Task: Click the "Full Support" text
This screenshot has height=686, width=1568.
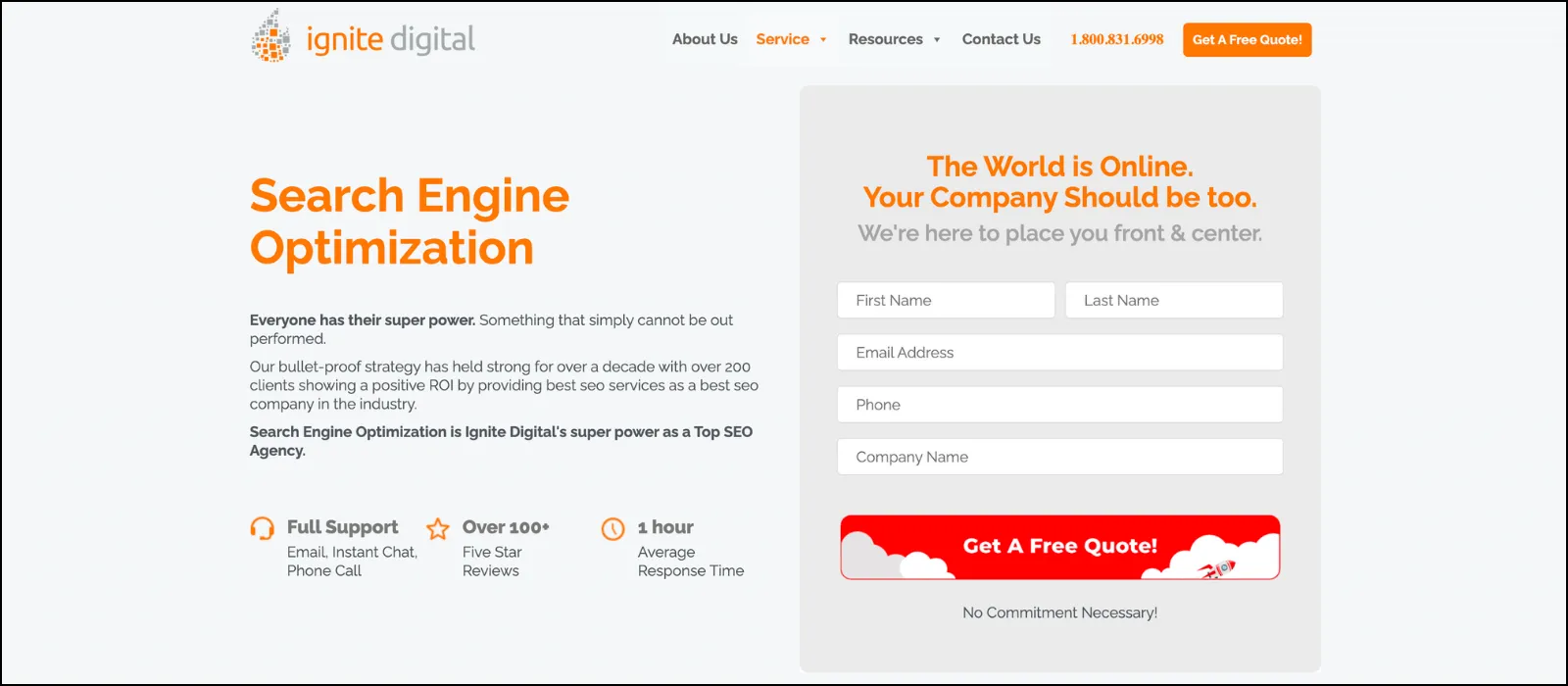Action: tap(342, 527)
